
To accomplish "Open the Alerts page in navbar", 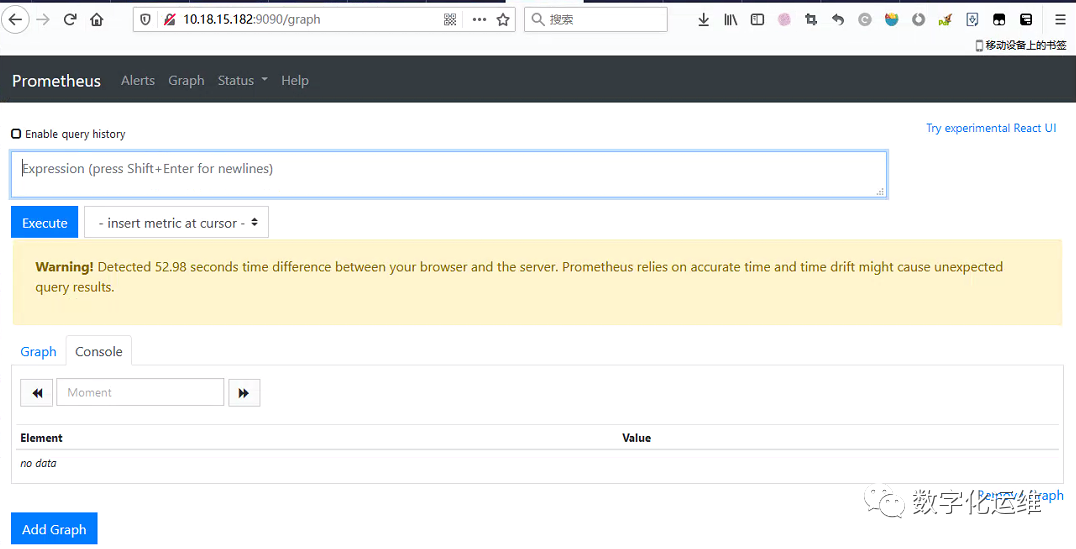I will coord(138,81).
